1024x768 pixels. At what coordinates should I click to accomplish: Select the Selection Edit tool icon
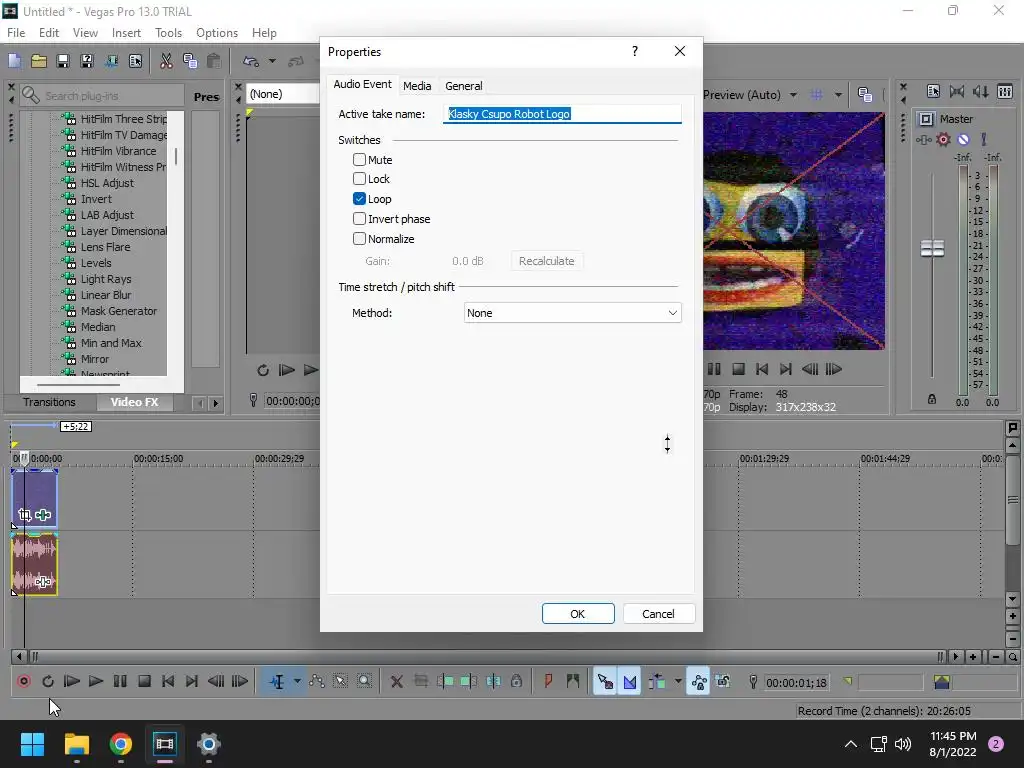[x=340, y=682]
